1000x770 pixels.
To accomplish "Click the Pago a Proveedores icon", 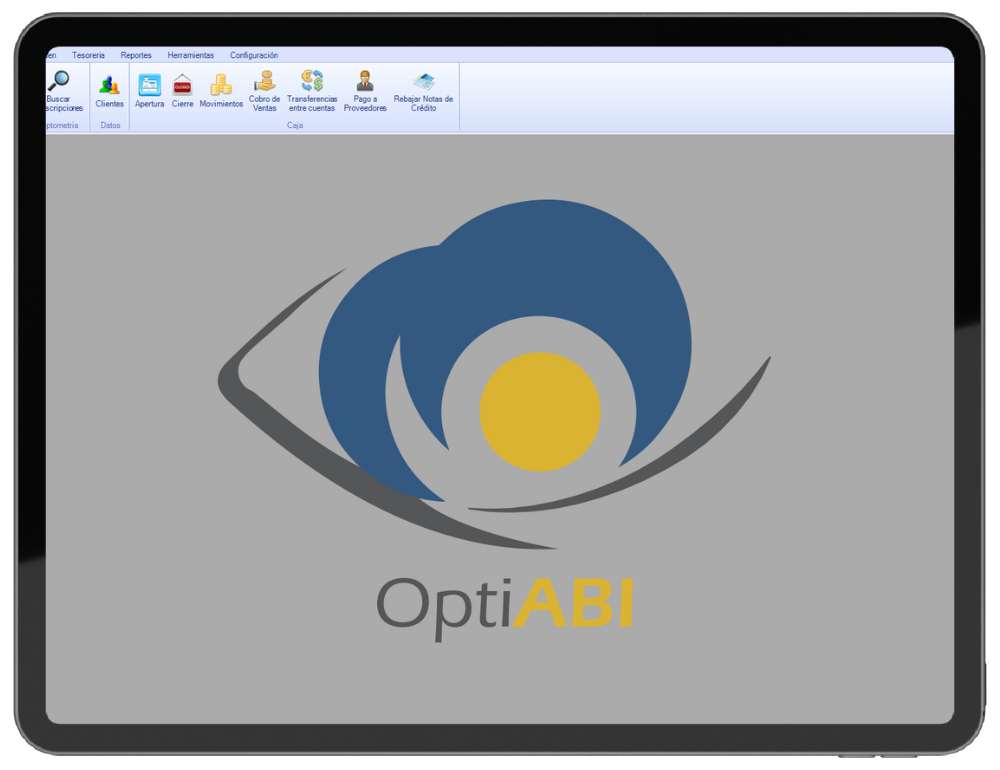I will [x=365, y=82].
